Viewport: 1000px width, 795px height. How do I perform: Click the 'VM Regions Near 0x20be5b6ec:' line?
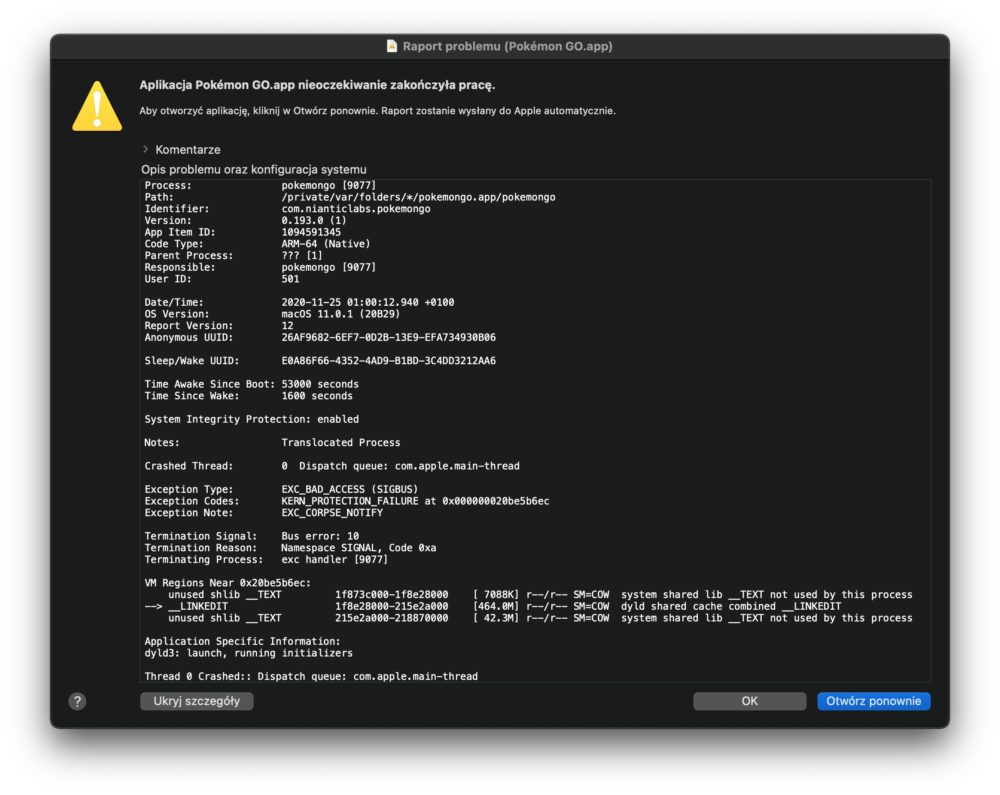point(227,583)
